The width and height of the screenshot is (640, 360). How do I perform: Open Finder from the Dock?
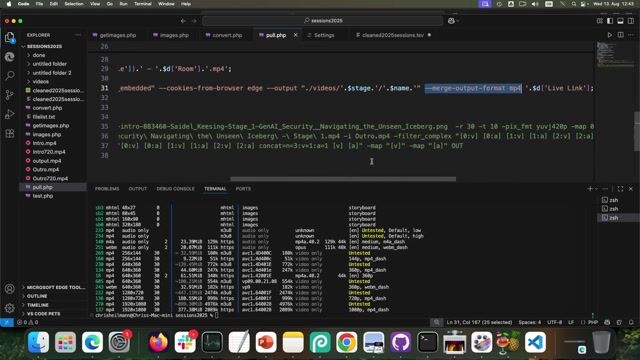point(38,342)
